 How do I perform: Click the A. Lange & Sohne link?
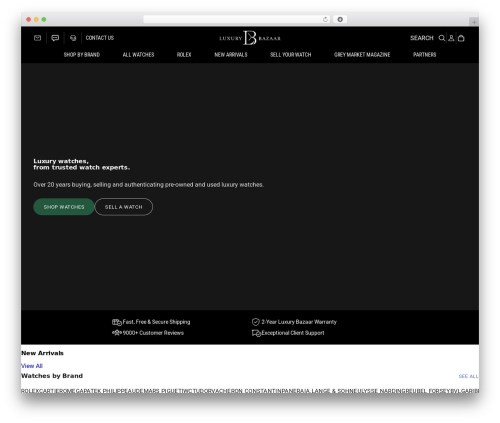[x=330, y=391]
